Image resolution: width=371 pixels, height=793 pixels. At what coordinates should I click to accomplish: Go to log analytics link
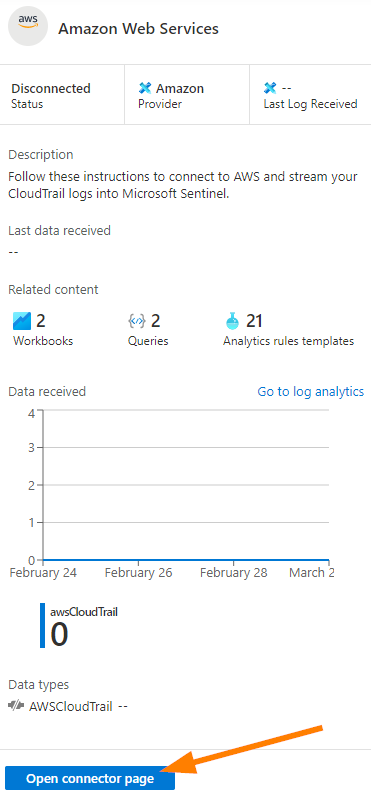pyautogui.click(x=311, y=391)
